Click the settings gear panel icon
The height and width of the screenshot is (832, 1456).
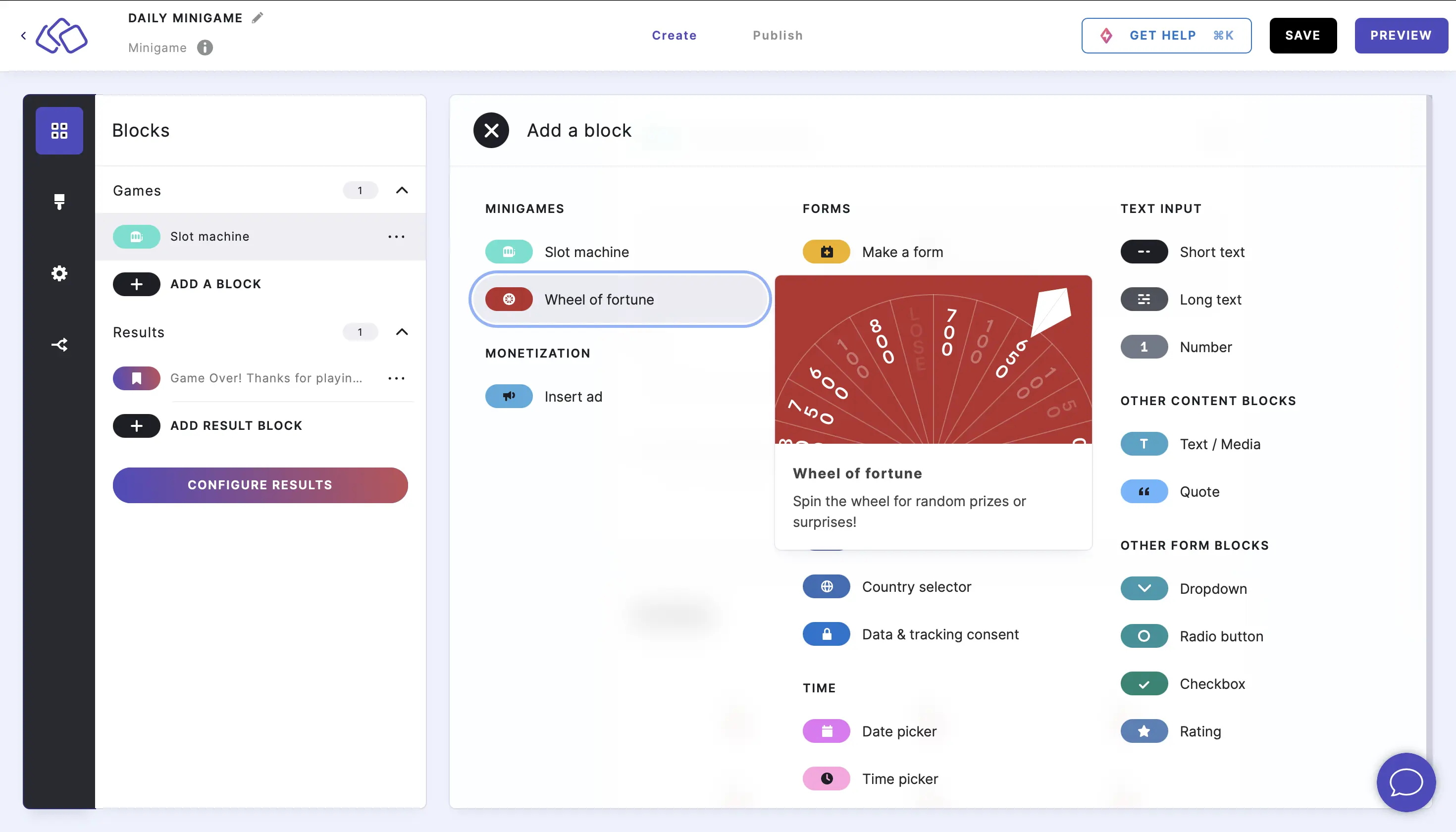pyautogui.click(x=59, y=273)
